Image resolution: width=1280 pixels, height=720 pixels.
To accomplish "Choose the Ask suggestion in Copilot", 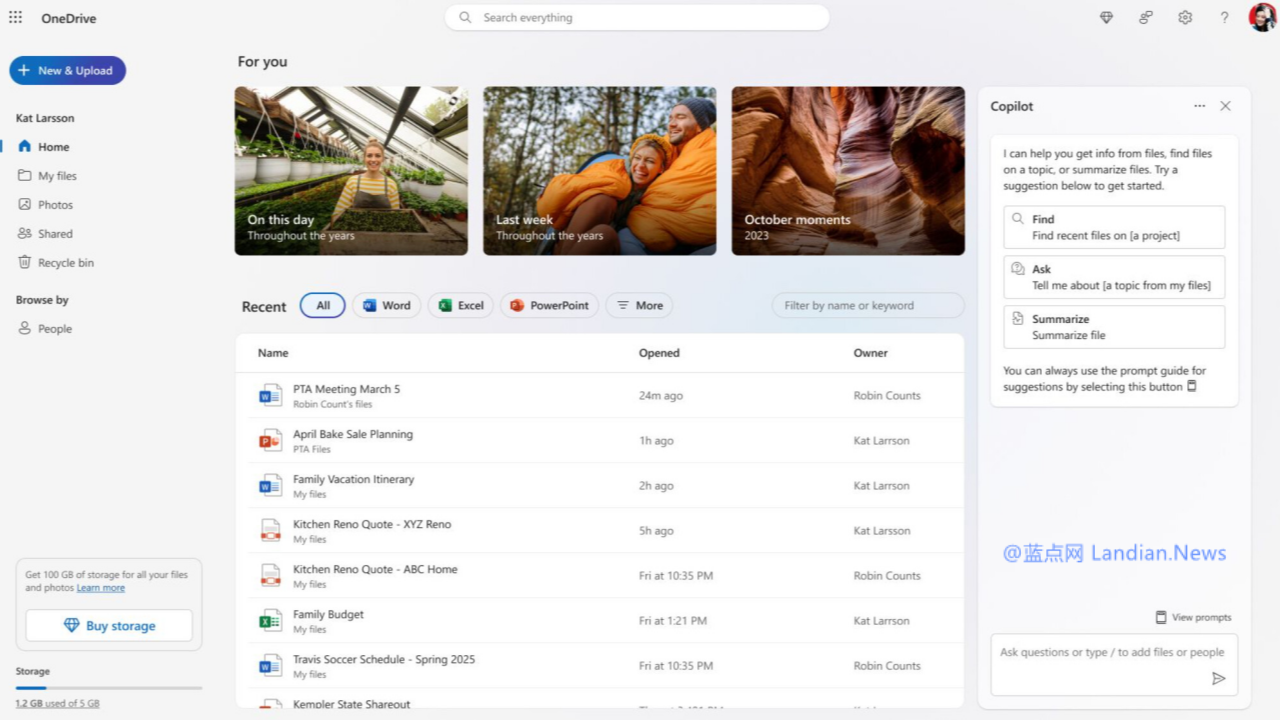I will point(1114,277).
